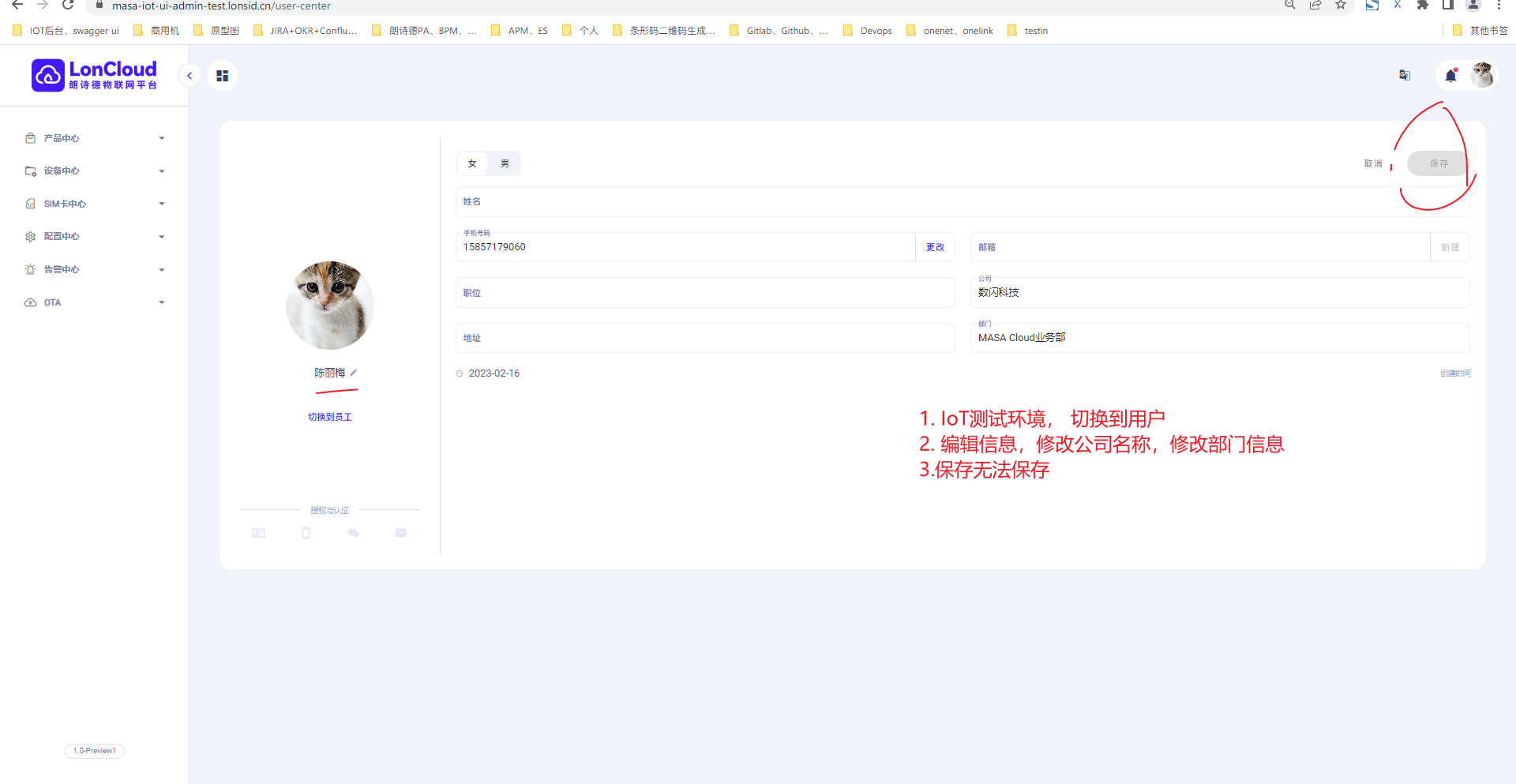Reload the page in the browser
1516x784 pixels.
[68, 5]
